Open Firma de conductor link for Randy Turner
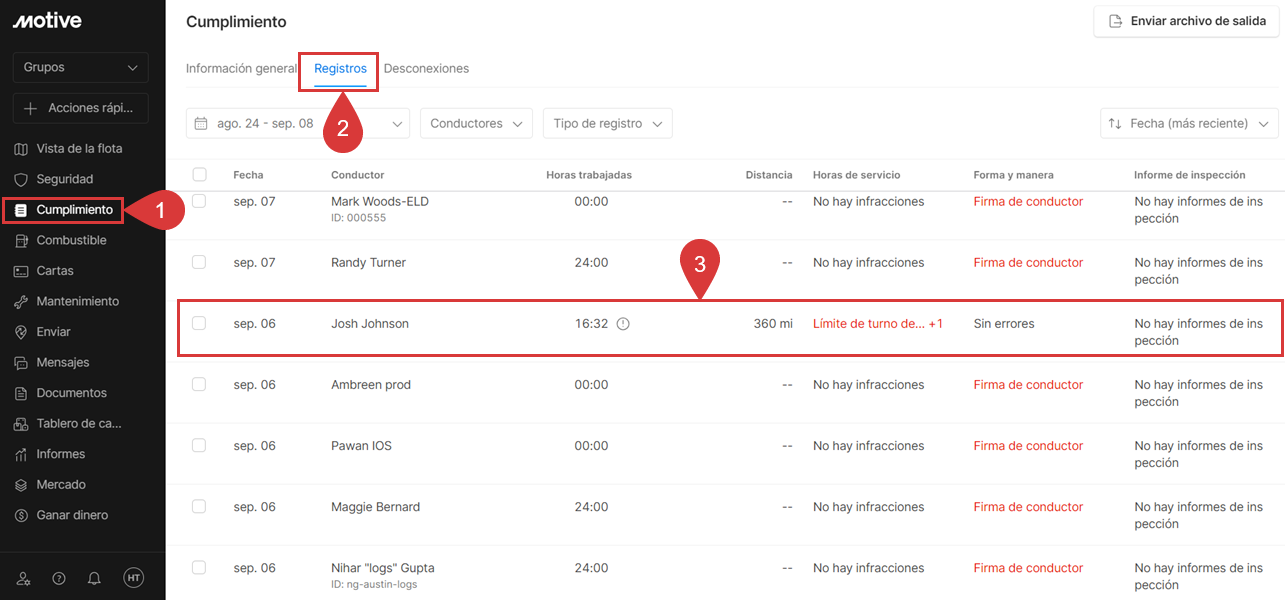1285x600 pixels. coord(1028,263)
